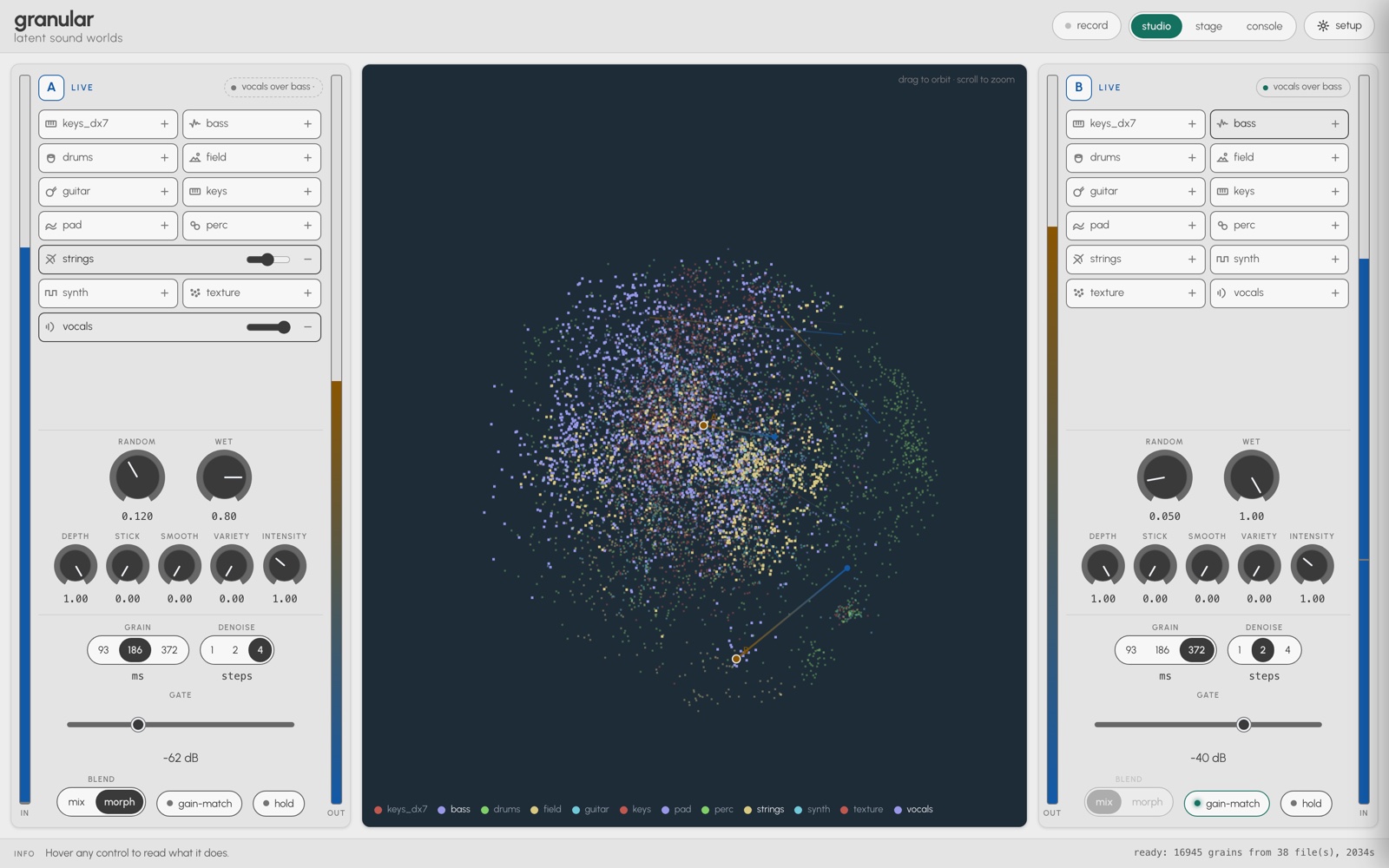Click the drums icon in panel A

51,158
